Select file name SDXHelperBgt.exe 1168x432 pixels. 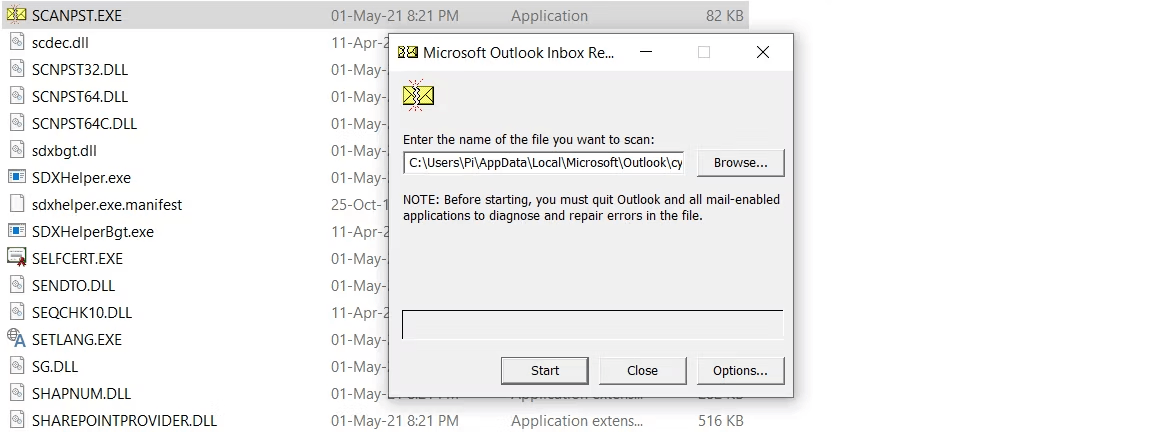tap(92, 231)
